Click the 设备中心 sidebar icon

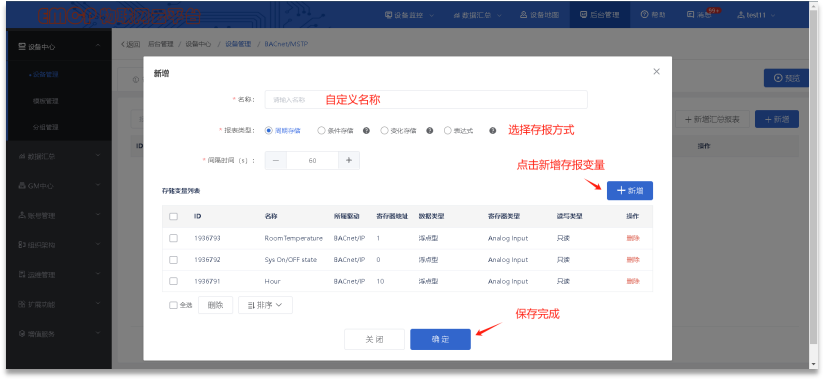[x=22, y=47]
